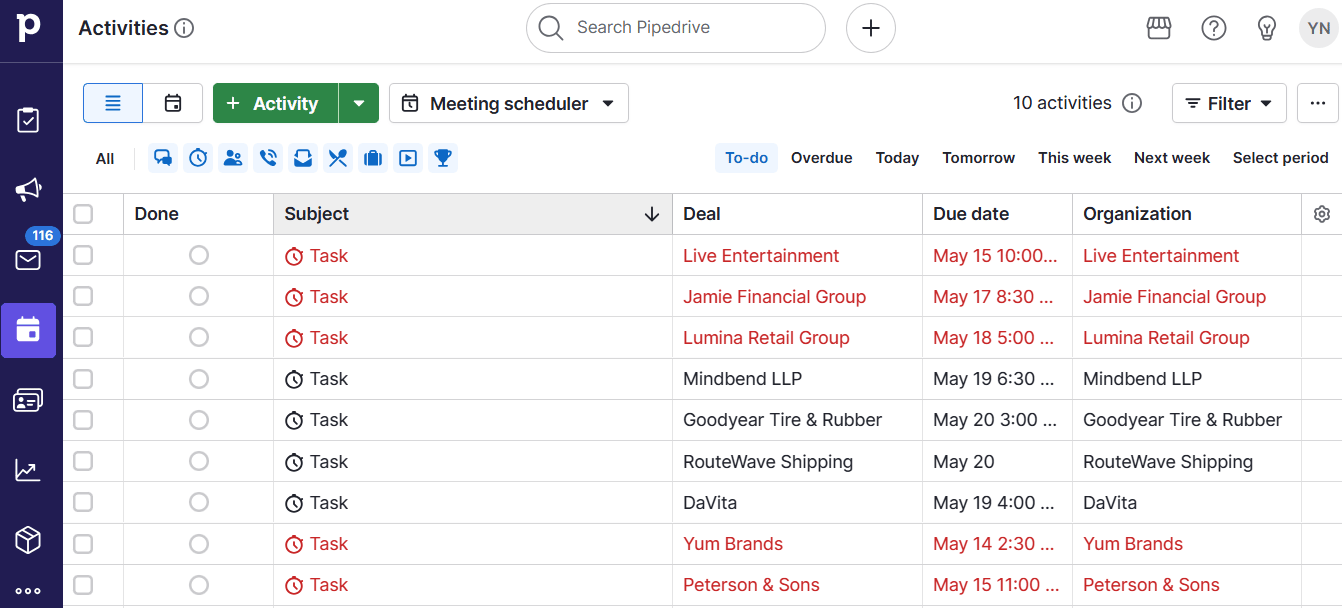Mark the Goodyear Tire & Rubber task done
Image resolution: width=1342 pixels, height=608 pixels.
(x=199, y=419)
